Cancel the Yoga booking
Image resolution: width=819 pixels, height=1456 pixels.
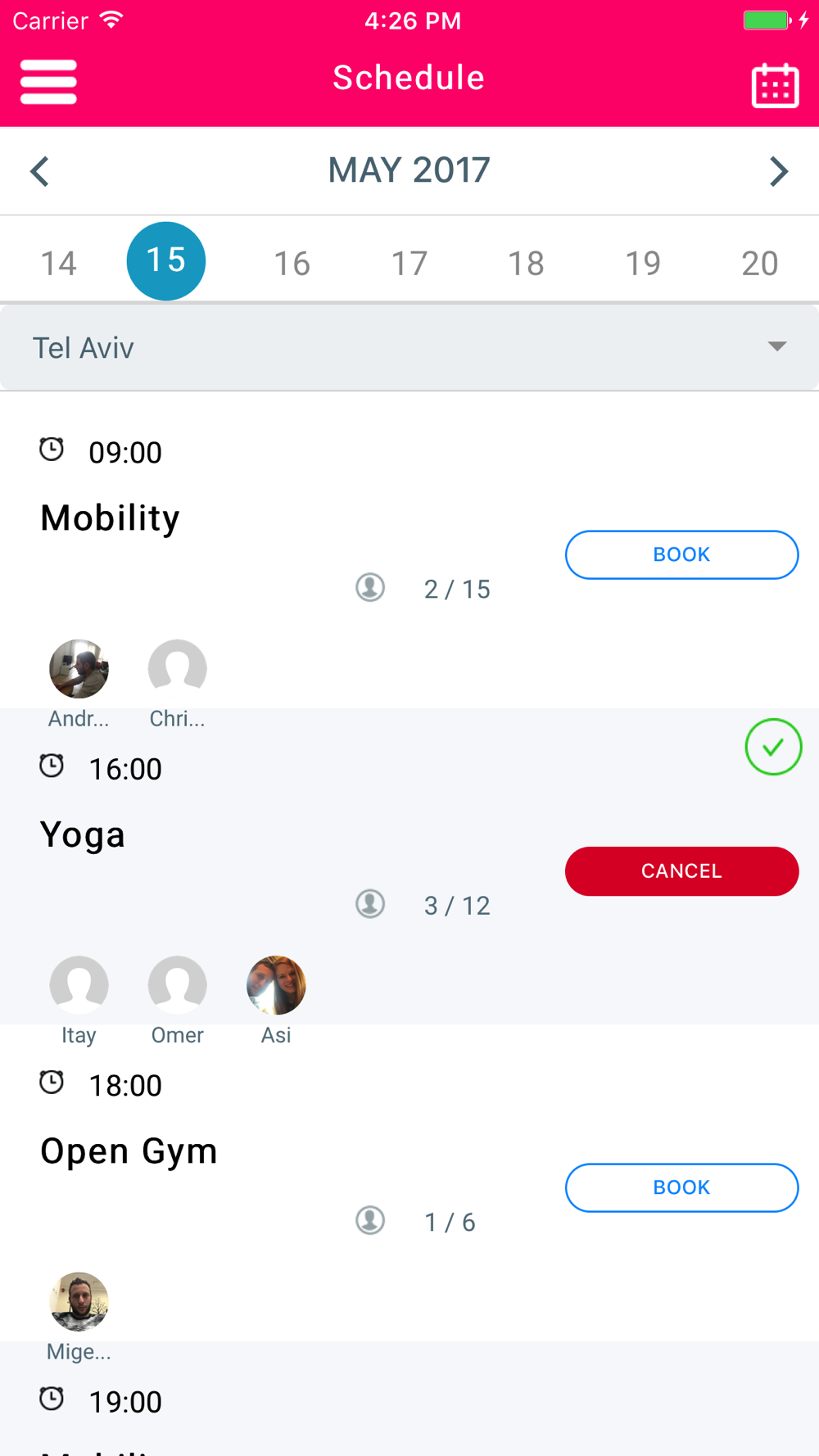pos(681,870)
